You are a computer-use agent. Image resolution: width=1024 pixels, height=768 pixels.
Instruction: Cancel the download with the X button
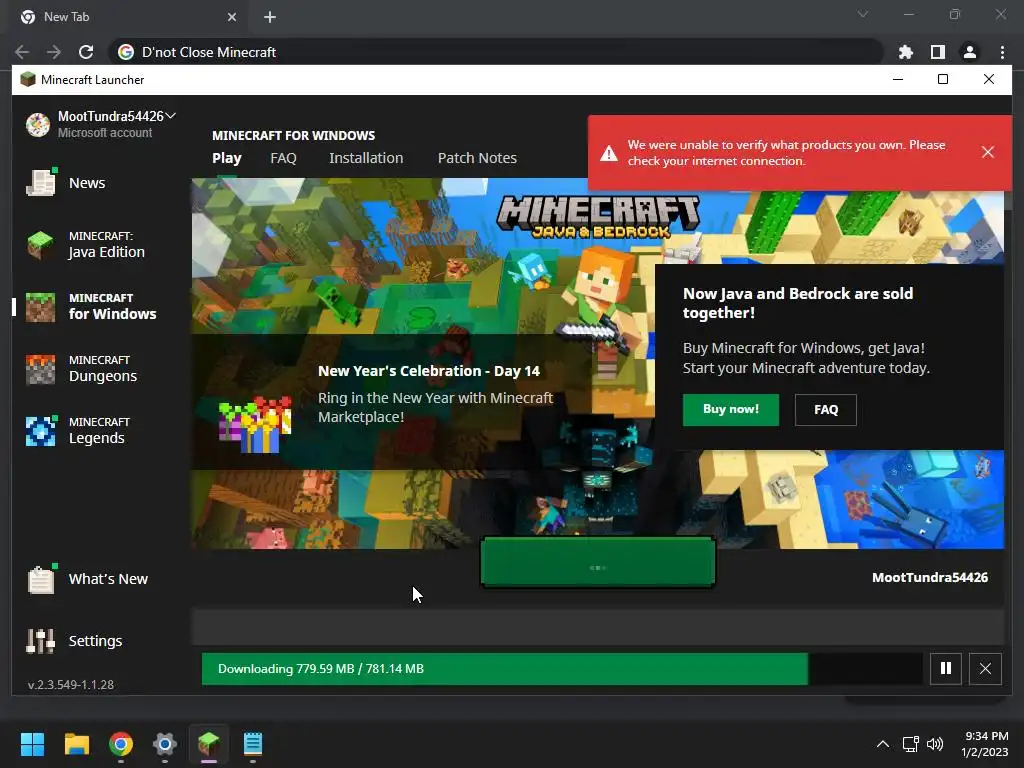[985, 668]
